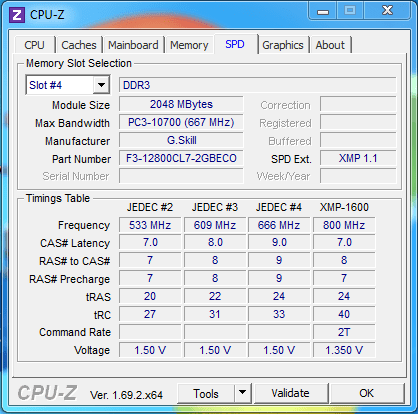Open the Caches tab
This screenshot has height=414, width=418.
[79, 45]
